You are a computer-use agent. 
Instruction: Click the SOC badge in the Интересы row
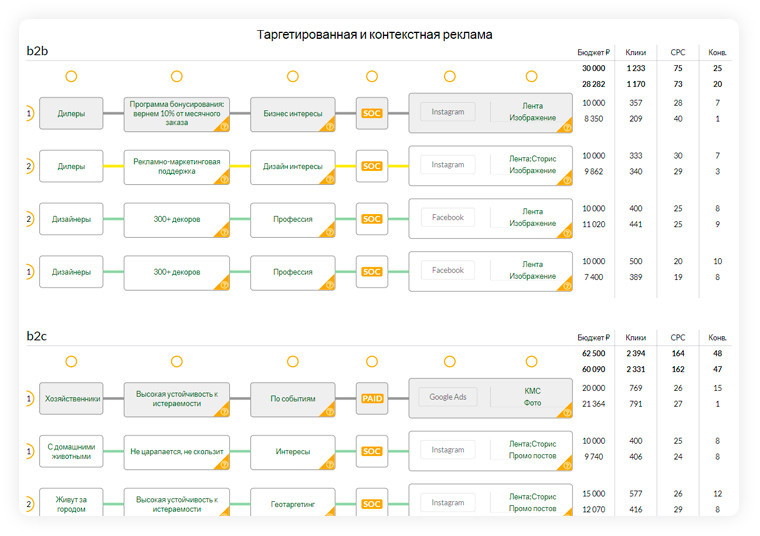[372, 451]
